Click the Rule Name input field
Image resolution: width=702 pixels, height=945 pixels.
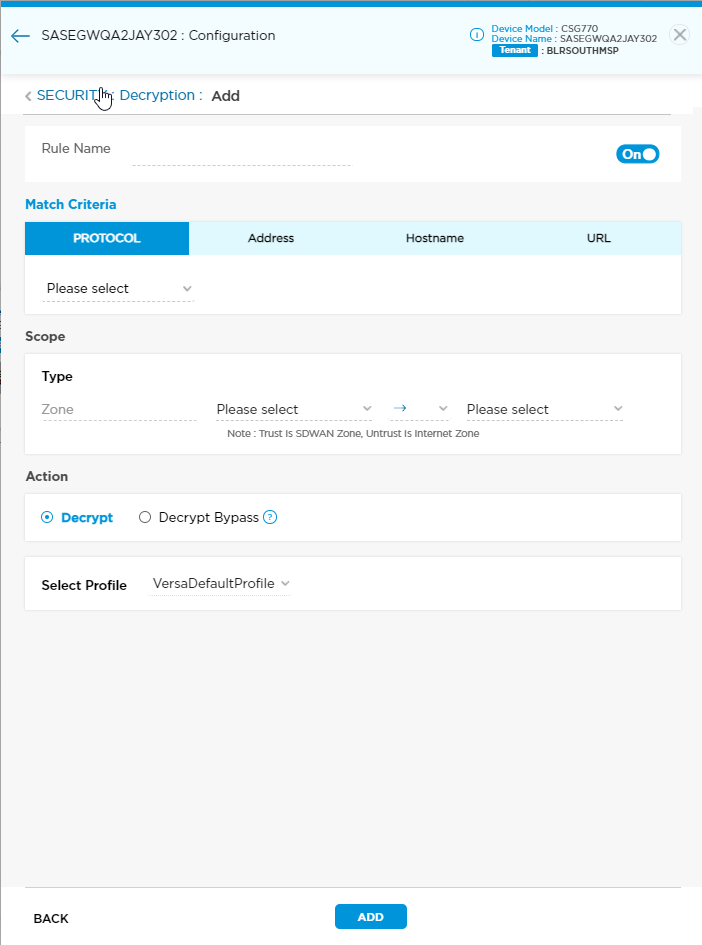241,154
